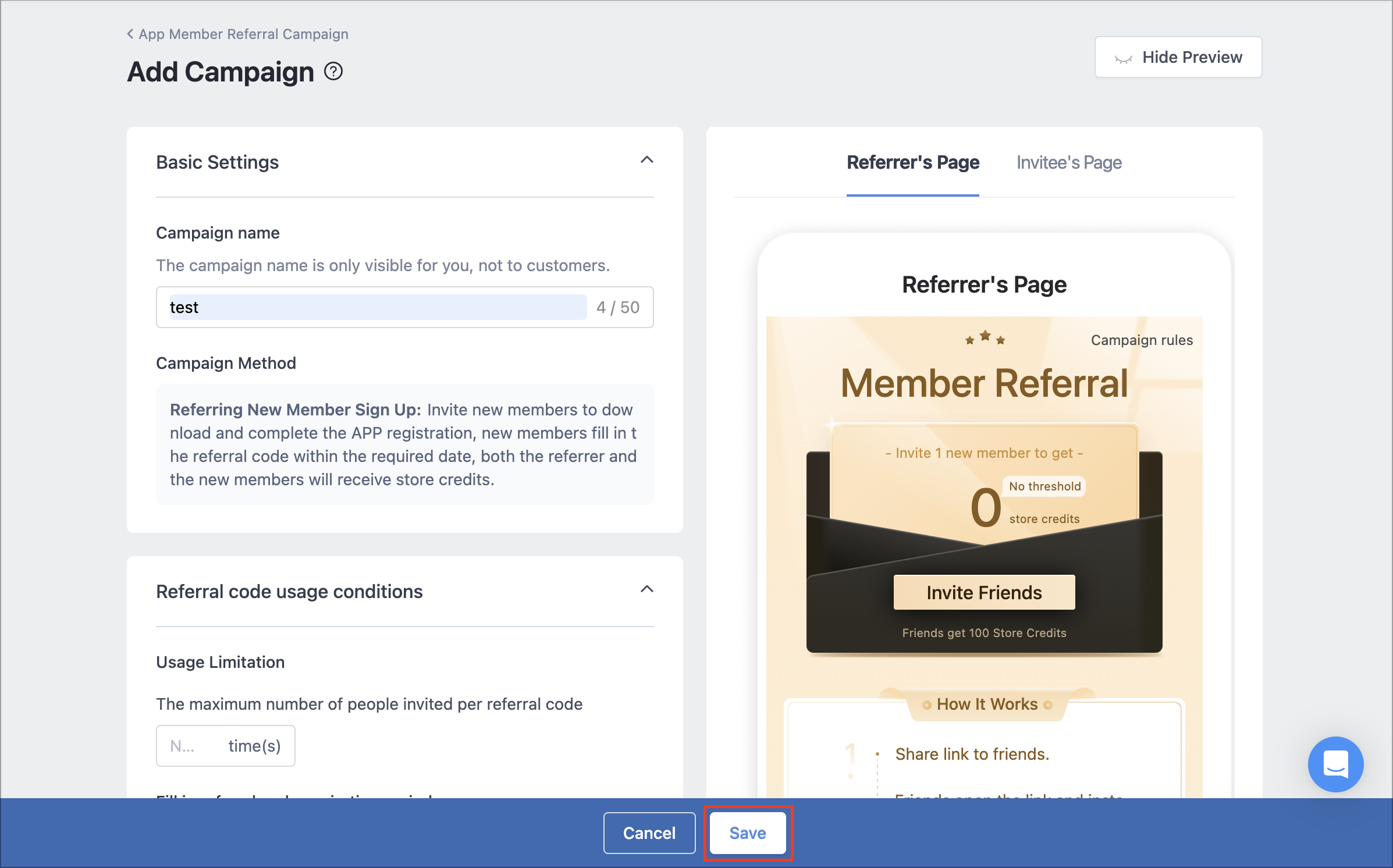This screenshot has height=868, width=1393.
Task: Click the 'No threshold' badge in preview
Action: click(x=1044, y=486)
